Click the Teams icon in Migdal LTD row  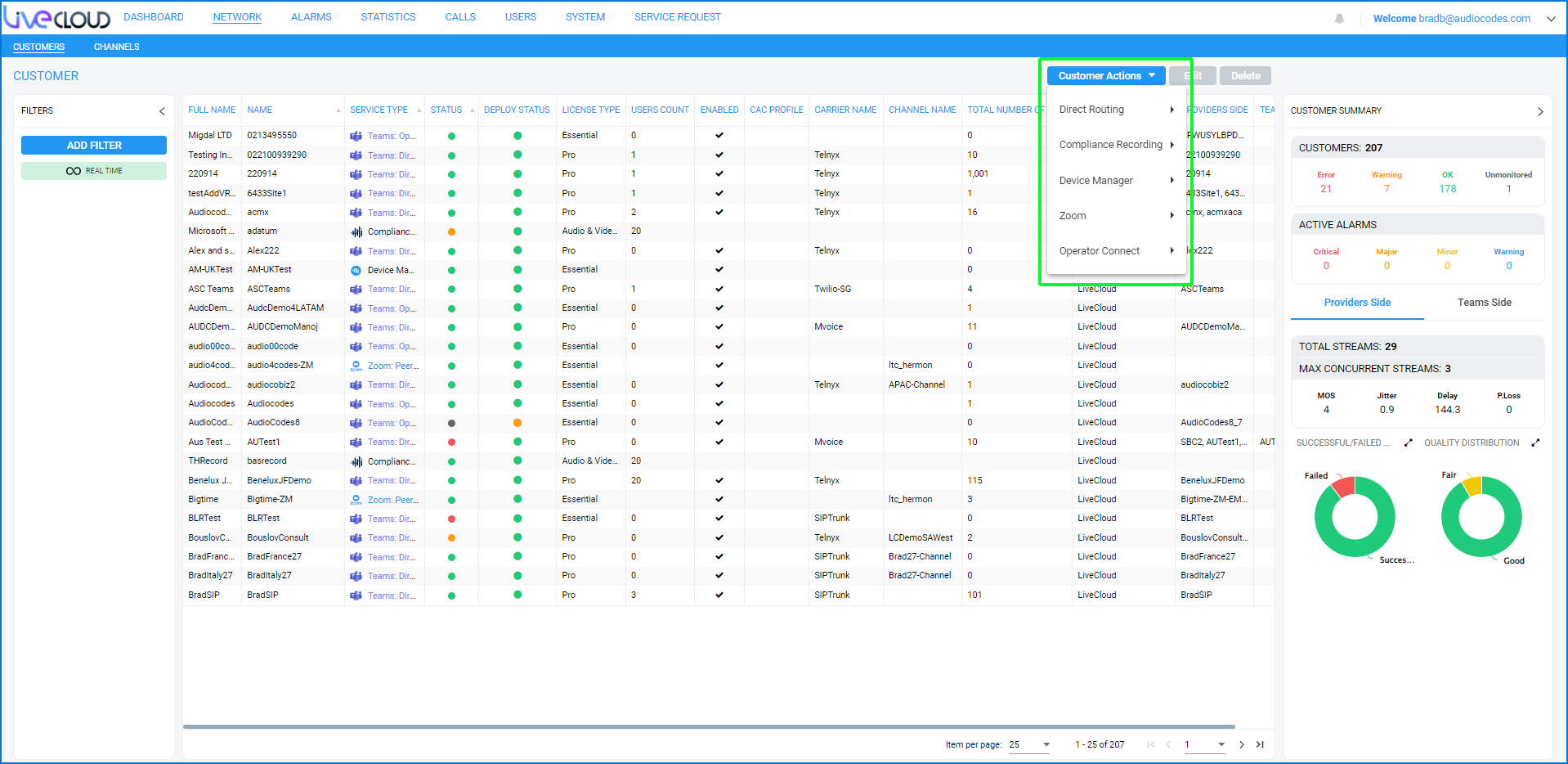tap(356, 137)
